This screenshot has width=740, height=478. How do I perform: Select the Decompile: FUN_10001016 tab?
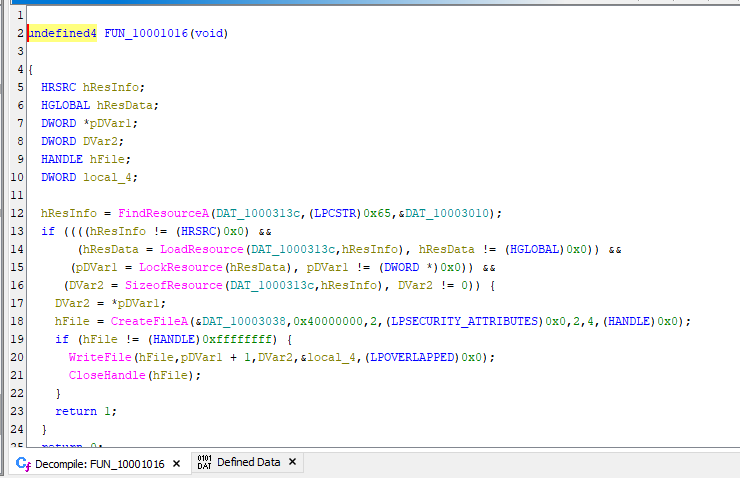point(100,463)
